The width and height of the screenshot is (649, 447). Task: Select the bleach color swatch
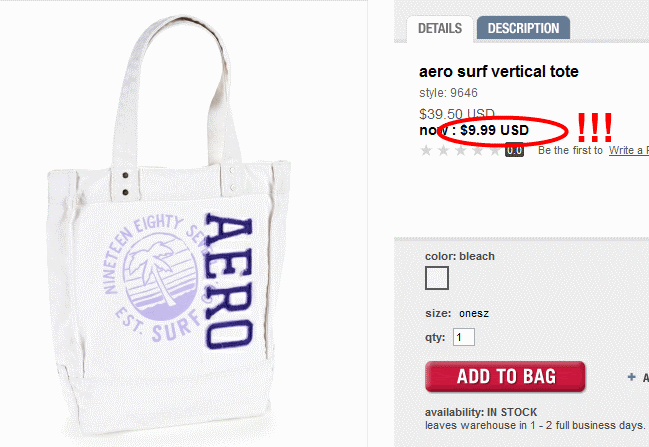pos(437,278)
